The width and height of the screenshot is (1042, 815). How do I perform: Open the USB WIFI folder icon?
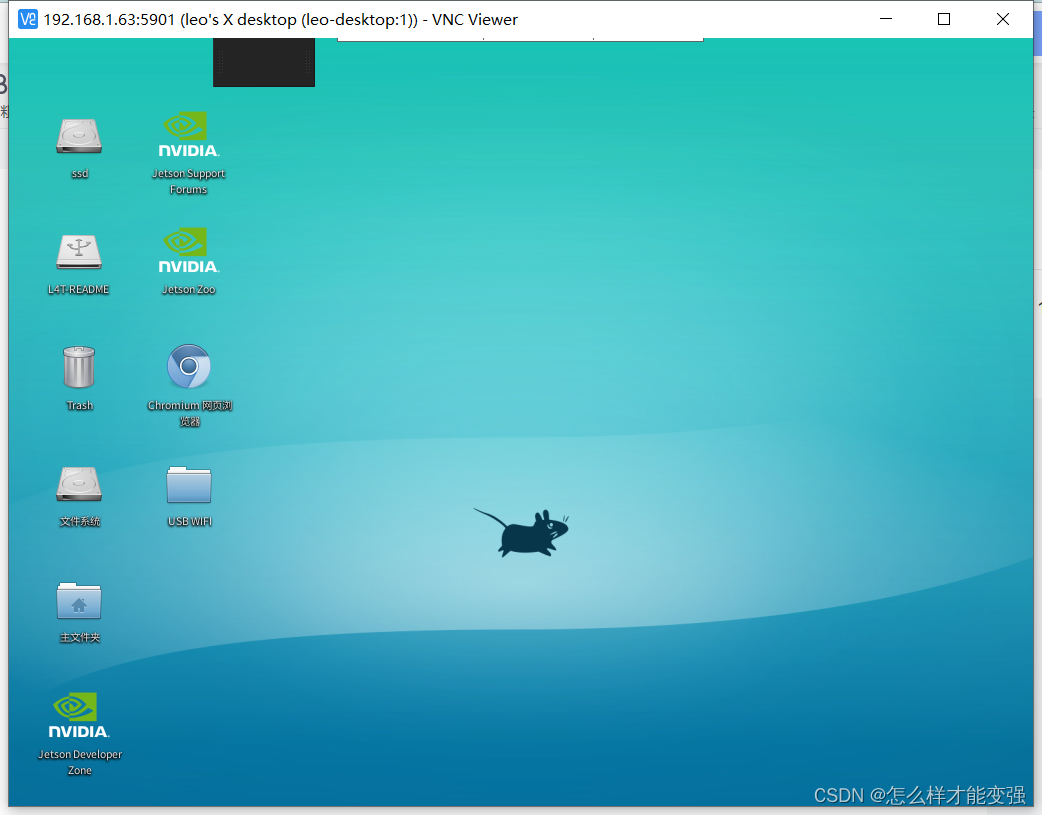[189, 485]
